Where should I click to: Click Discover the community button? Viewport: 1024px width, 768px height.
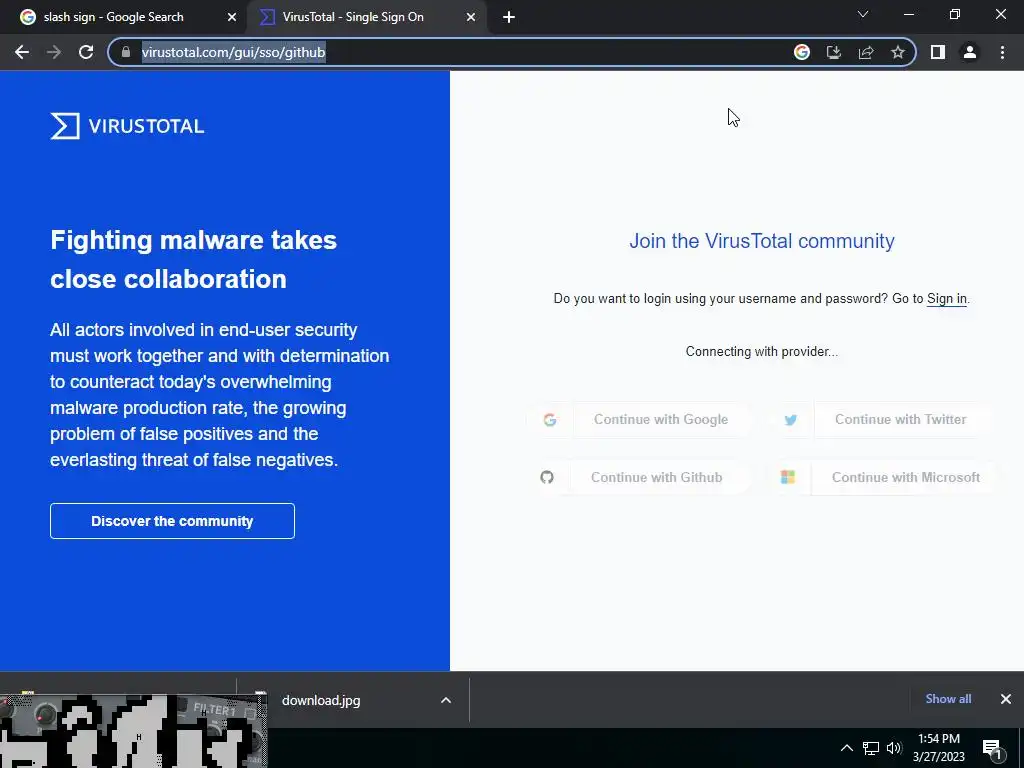(172, 521)
